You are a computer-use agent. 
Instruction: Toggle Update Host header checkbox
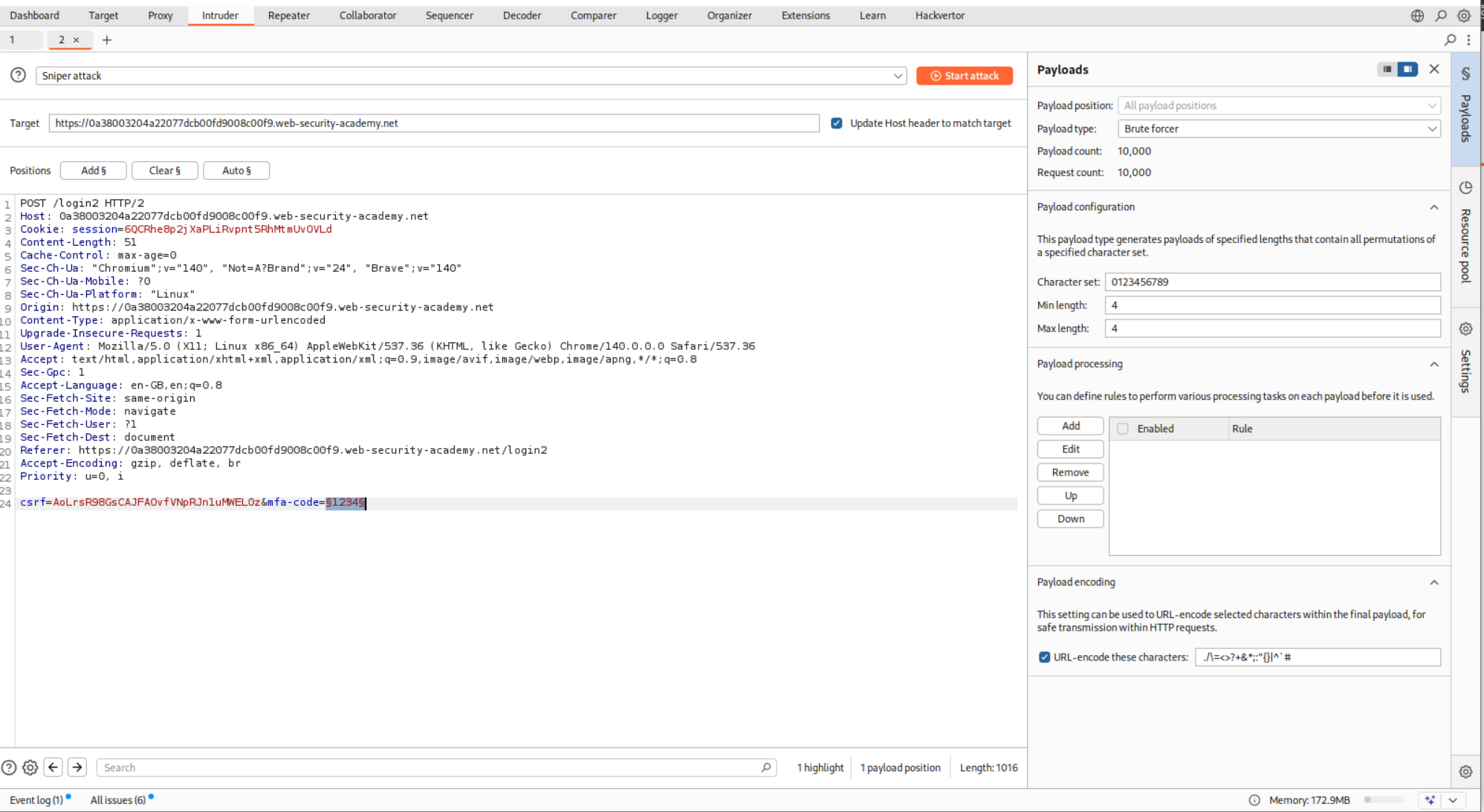(836, 123)
